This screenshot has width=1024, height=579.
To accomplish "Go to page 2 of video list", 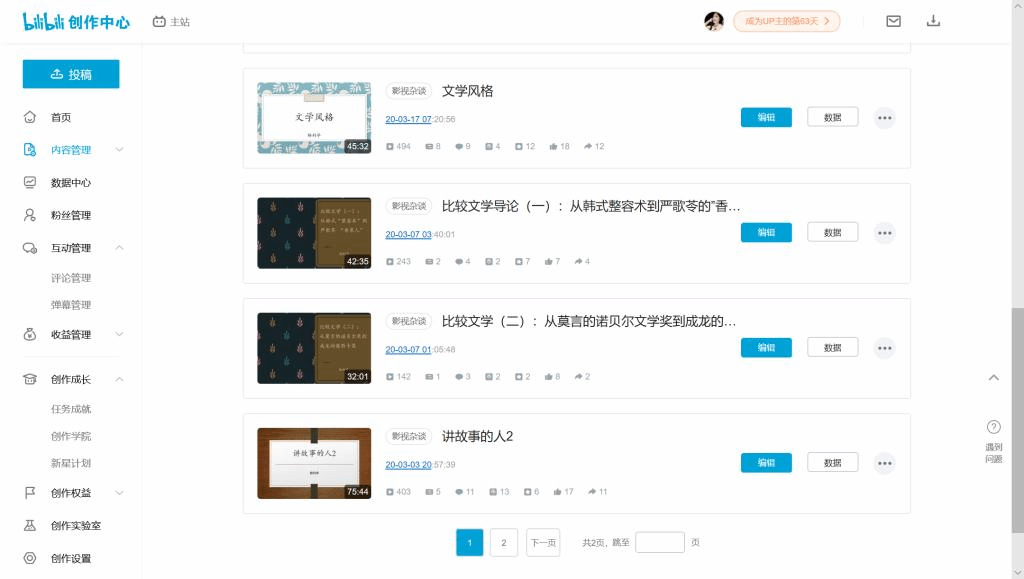I will click(503, 543).
